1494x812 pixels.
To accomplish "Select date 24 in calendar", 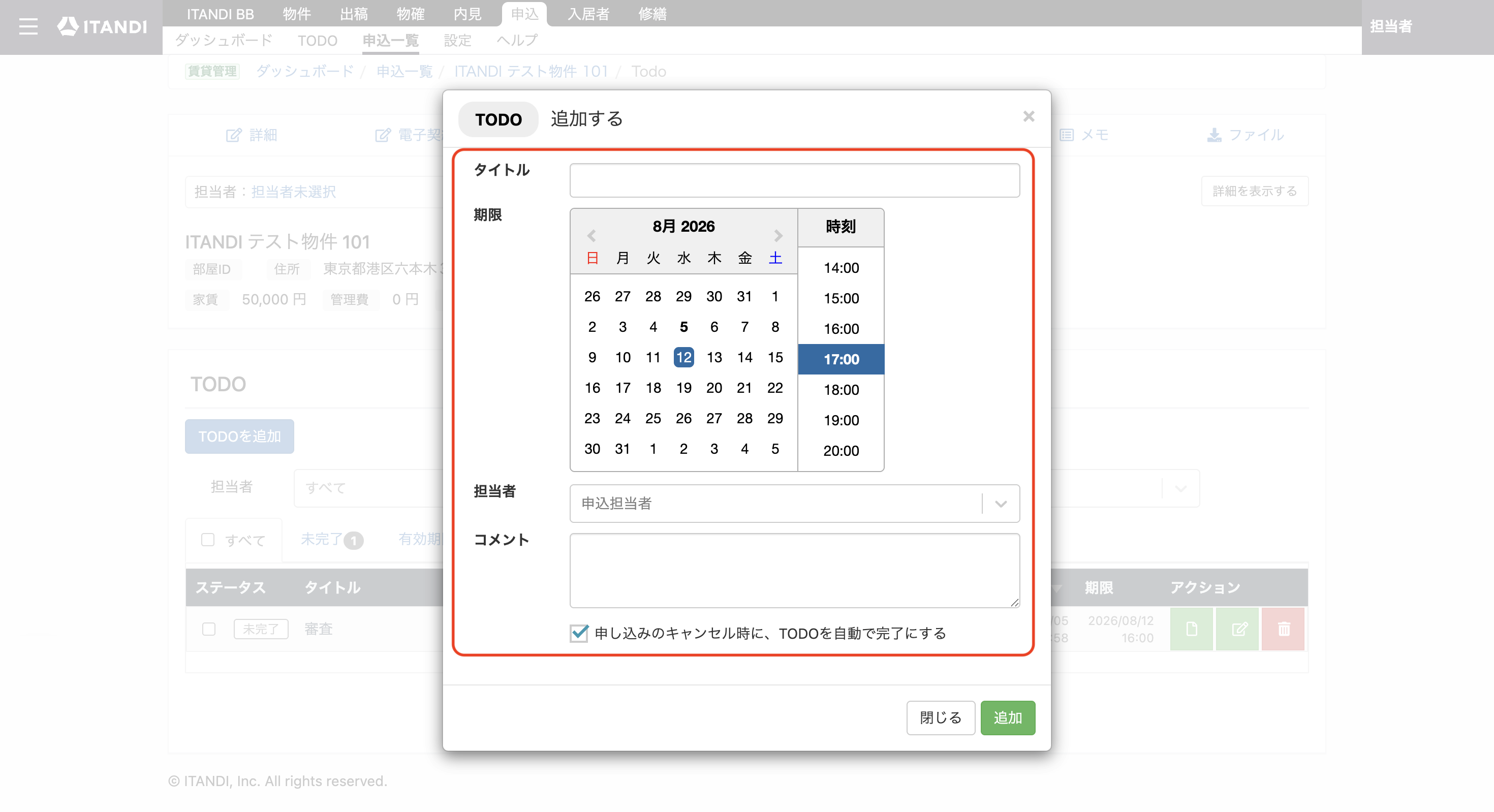I will (622, 418).
